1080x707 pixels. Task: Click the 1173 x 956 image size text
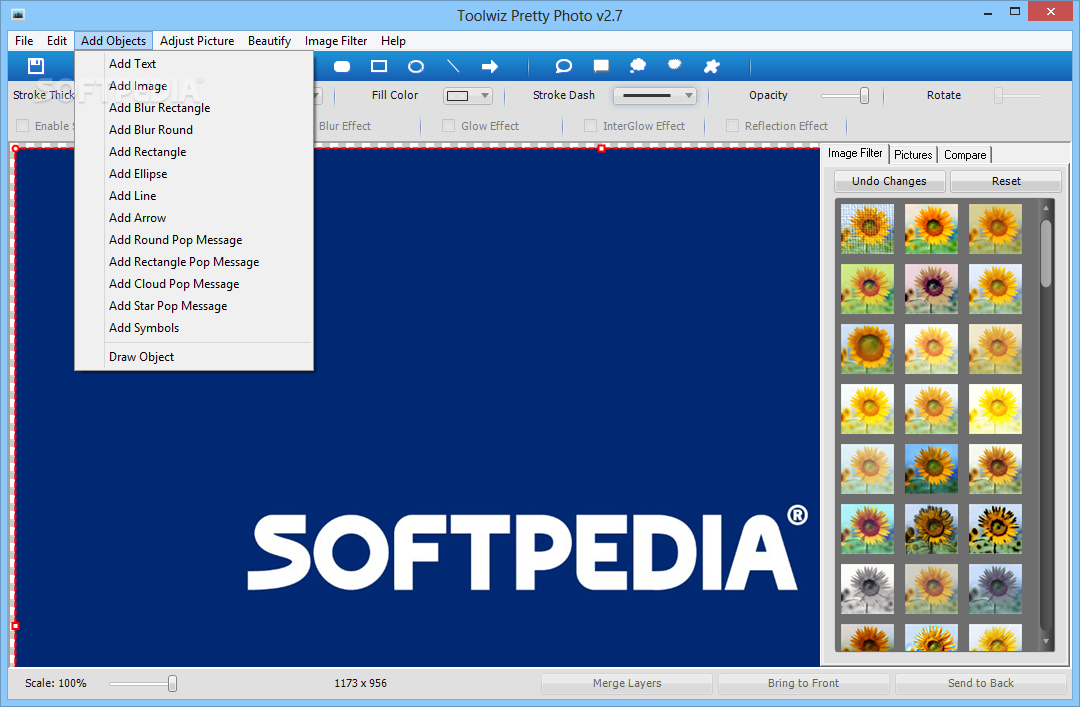(360, 683)
